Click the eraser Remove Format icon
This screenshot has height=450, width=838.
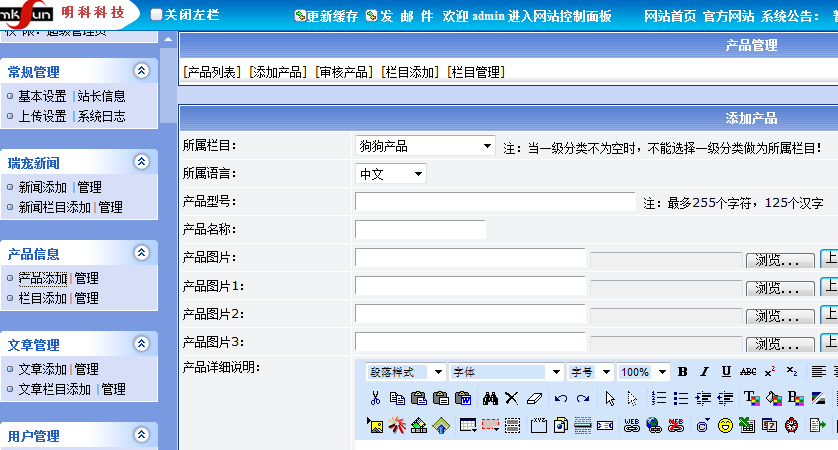pyautogui.click(x=534, y=398)
